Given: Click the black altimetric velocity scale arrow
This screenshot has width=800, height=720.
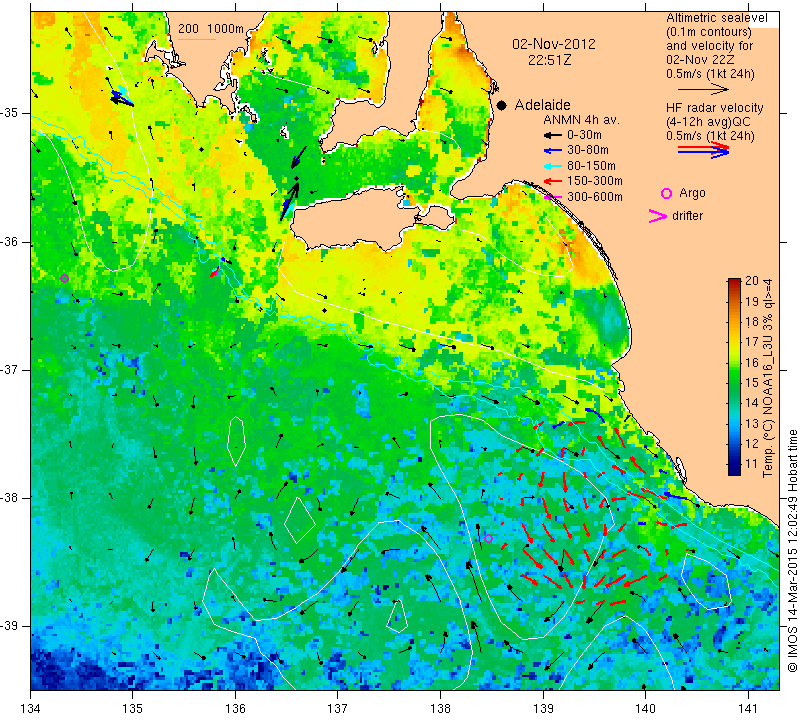Looking at the screenshot, I should 703,89.
